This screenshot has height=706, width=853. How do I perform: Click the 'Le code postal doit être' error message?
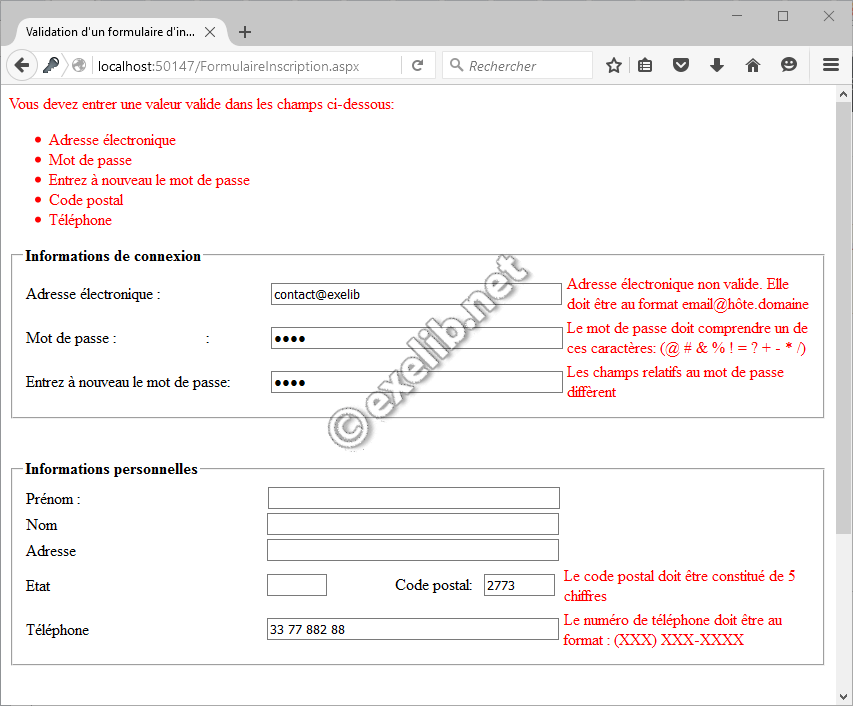(x=679, y=586)
